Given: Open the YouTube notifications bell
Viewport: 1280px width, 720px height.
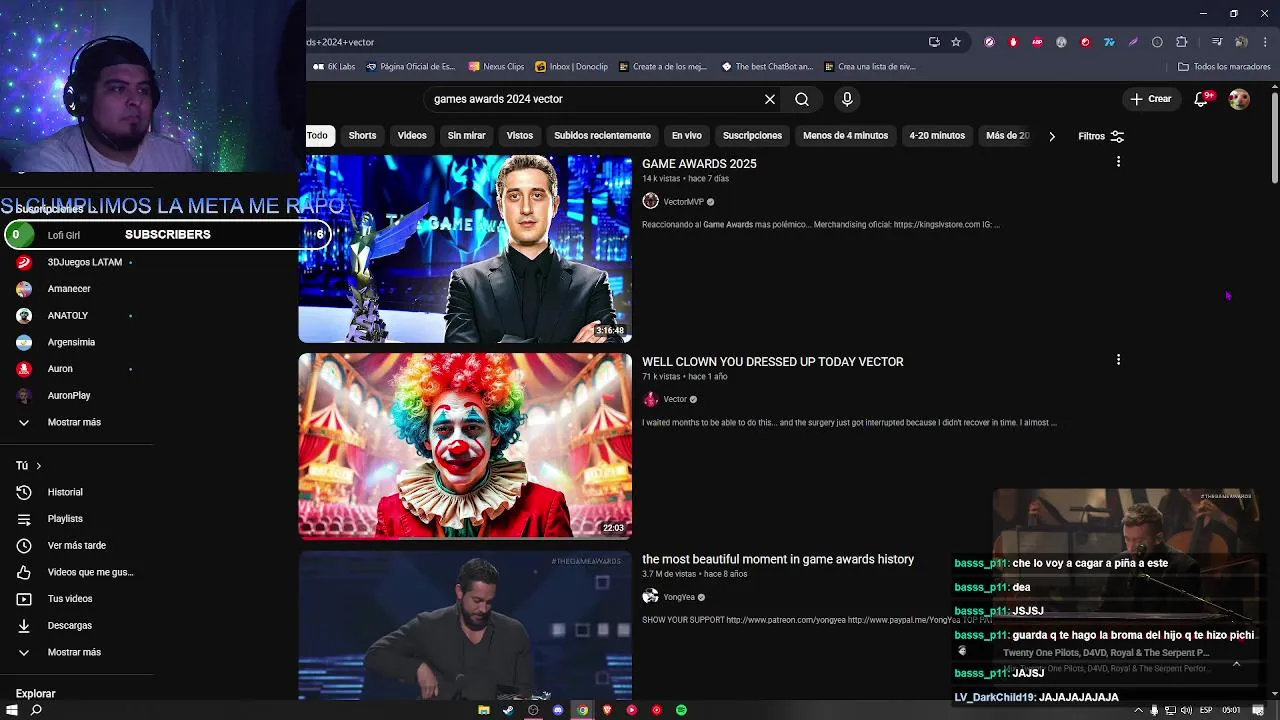Looking at the screenshot, I should coord(1203,99).
